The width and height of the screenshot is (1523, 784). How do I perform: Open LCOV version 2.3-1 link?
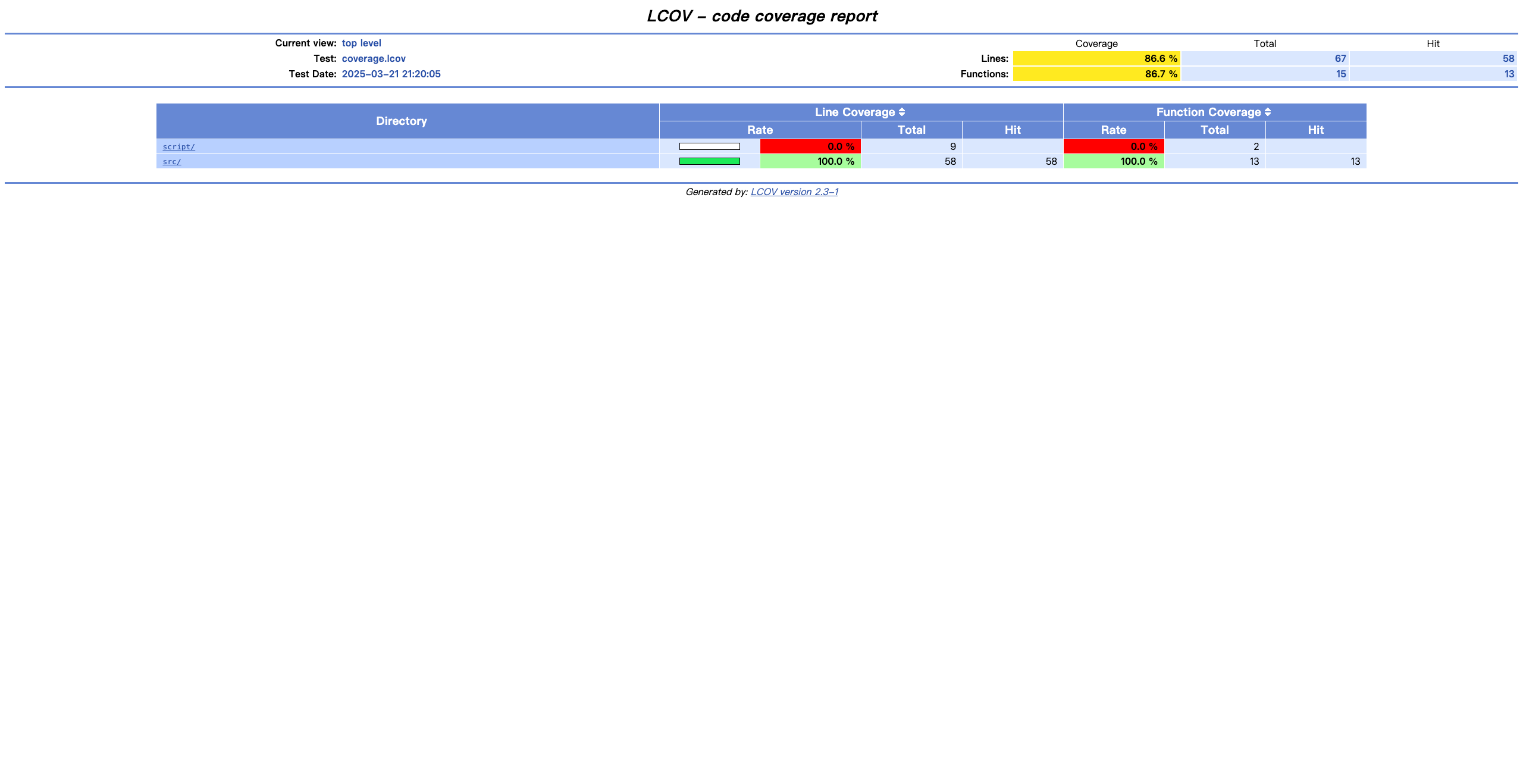(794, 192)
